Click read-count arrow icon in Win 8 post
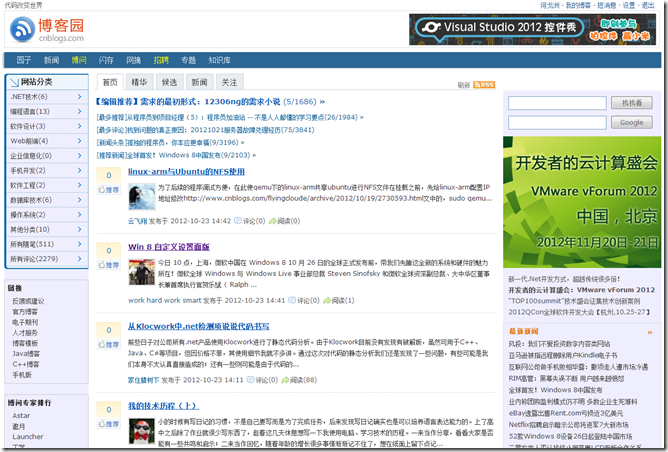 (x=327, y=300)
